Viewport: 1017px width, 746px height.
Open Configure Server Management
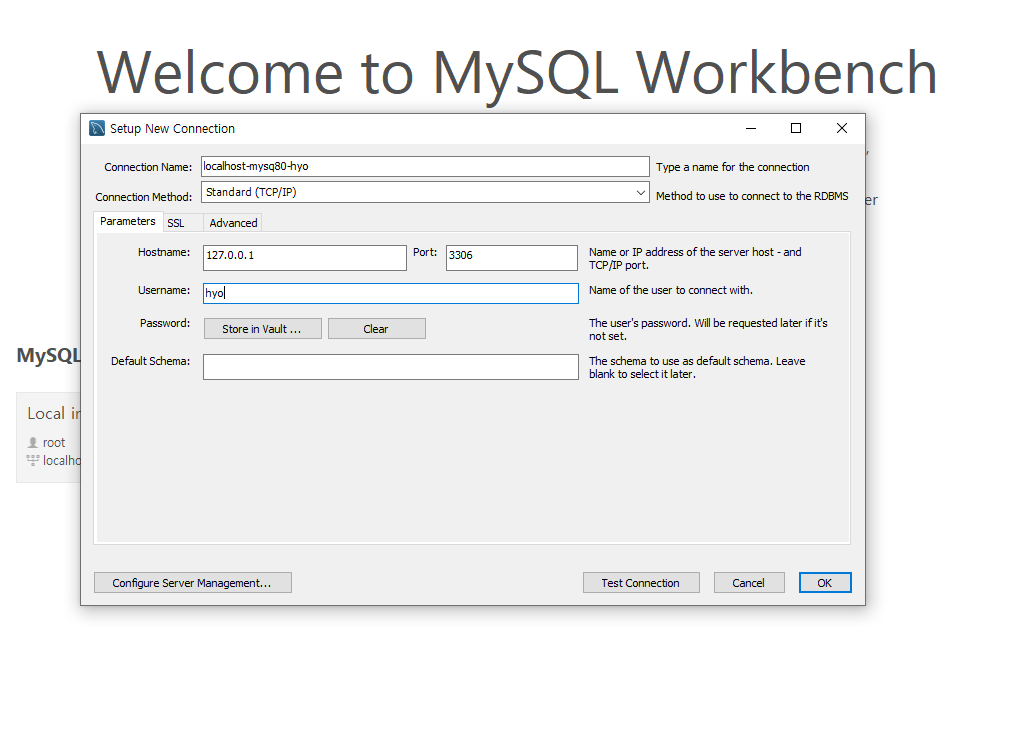click(x=193, y=583)
